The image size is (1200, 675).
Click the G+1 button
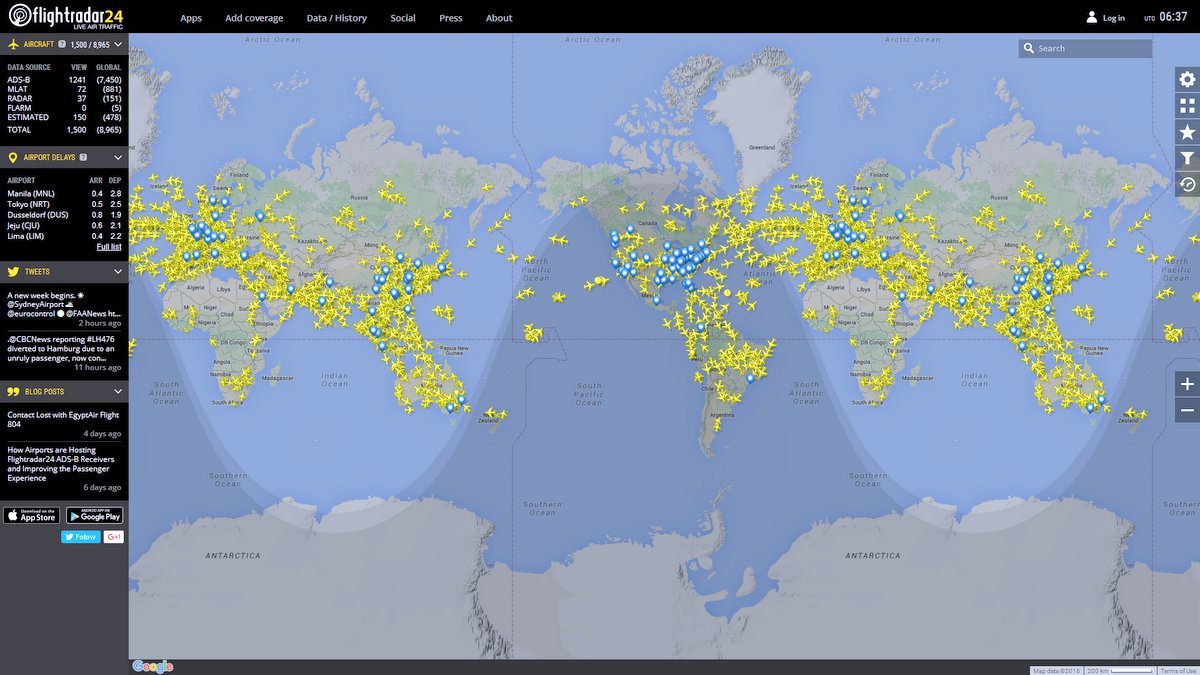click(x=114, y=537)
